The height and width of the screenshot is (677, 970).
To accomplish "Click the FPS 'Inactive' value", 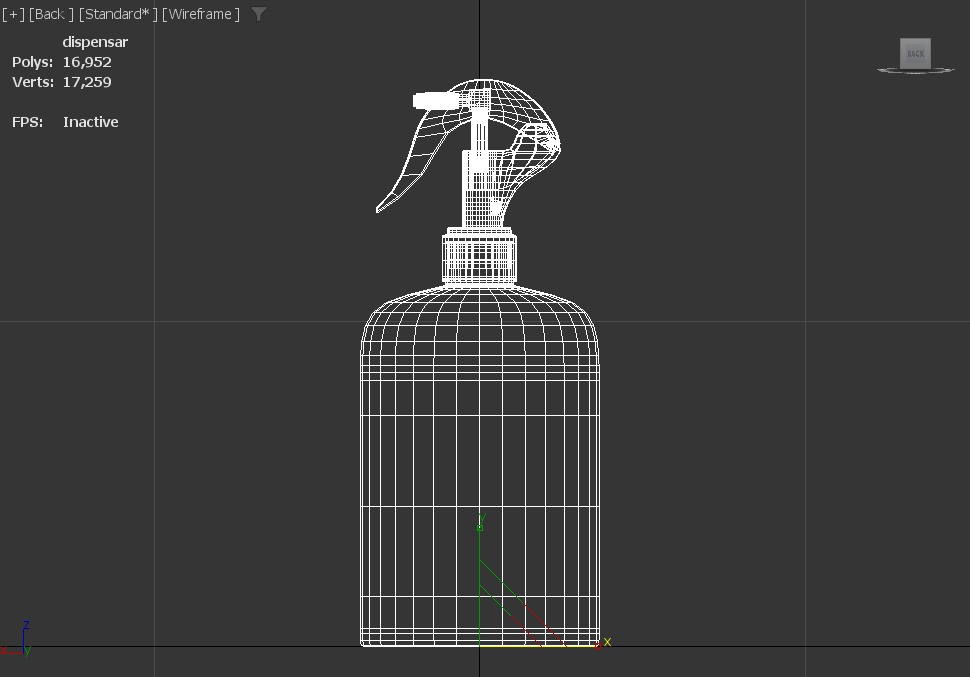I will (x=90, y=122).
